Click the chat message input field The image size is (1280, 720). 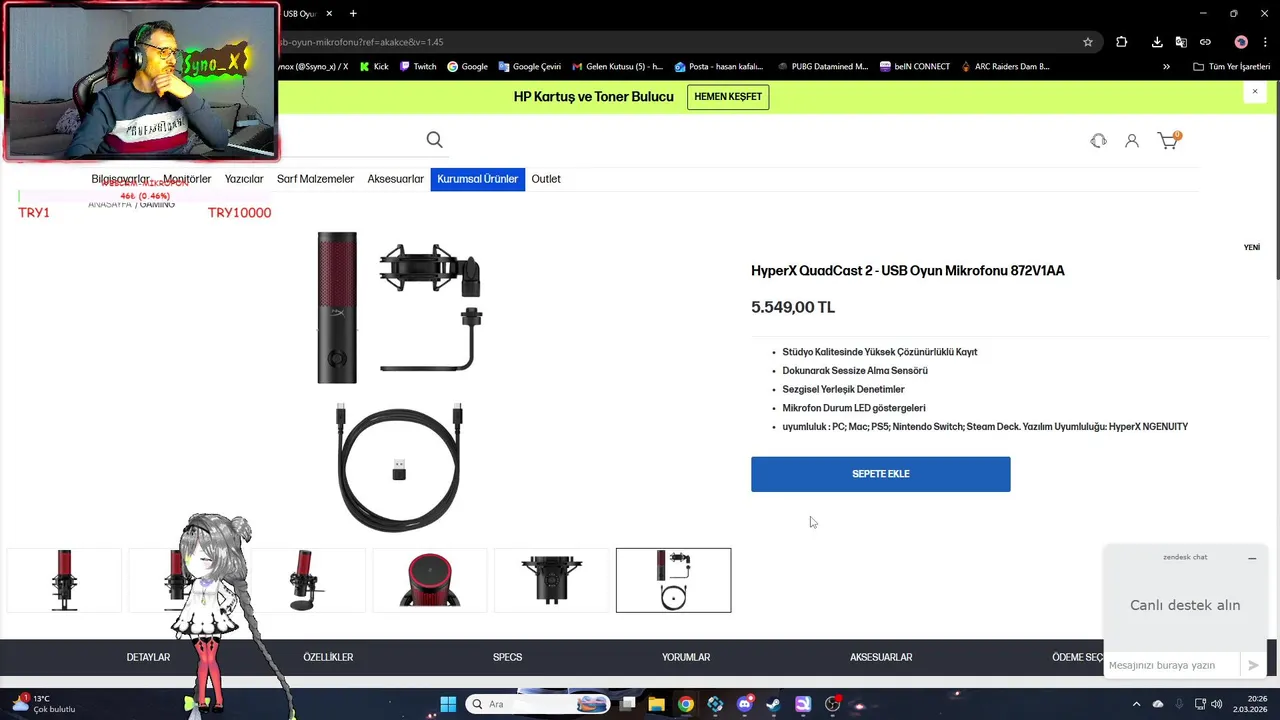click(x=1172, y=665)
